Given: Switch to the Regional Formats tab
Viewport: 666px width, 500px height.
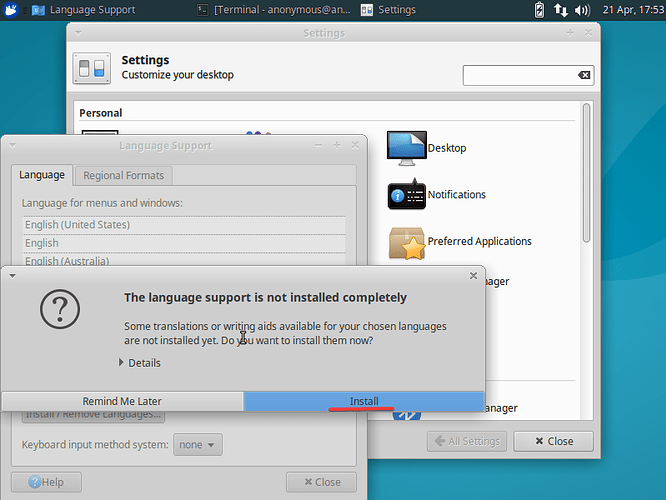Looking at the screenshot, I should click(124, 175).
